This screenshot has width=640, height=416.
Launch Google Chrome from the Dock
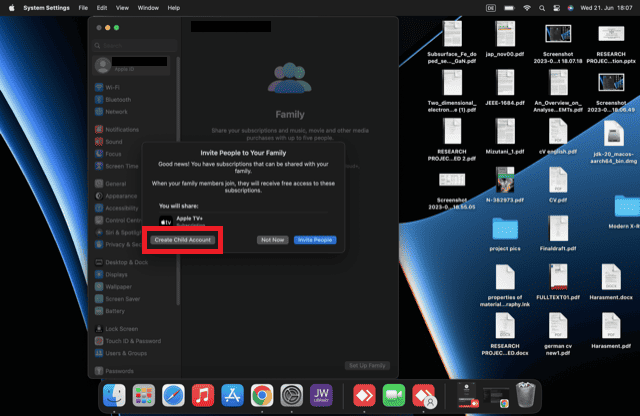pyautogui.click(x=262, y=394)
